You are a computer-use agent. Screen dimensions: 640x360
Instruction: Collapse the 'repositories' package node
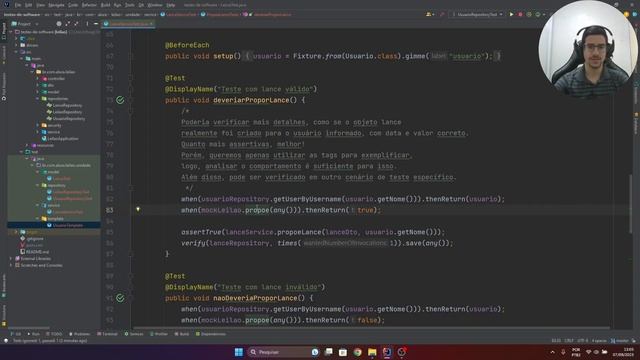coord(38,99)
